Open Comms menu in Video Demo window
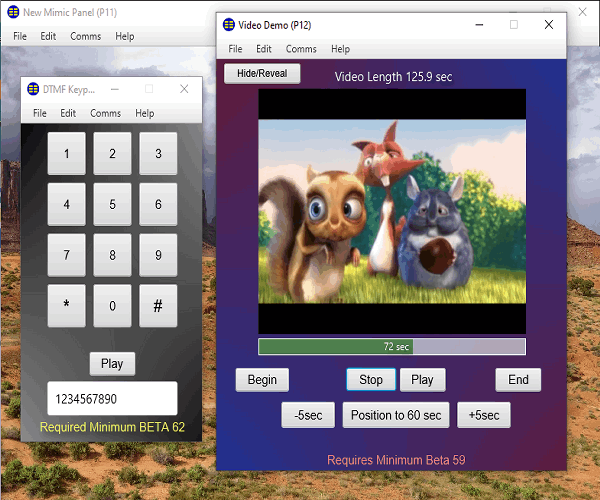600x500 pixels. 301,49
